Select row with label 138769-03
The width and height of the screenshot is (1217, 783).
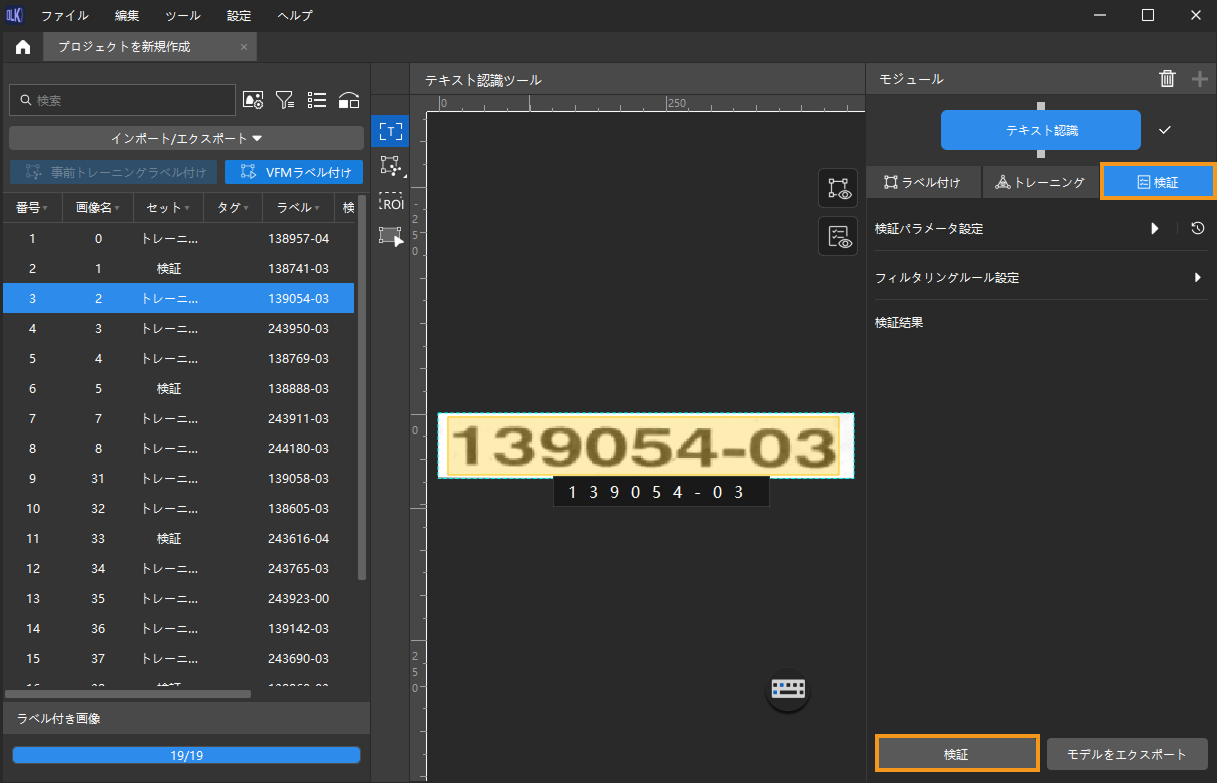point(178,358)
